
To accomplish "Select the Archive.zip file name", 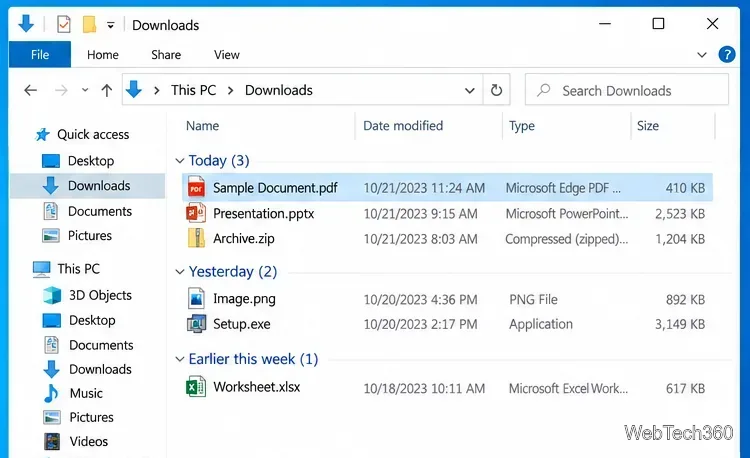I will pyautogui.click(x=244, y=238).
